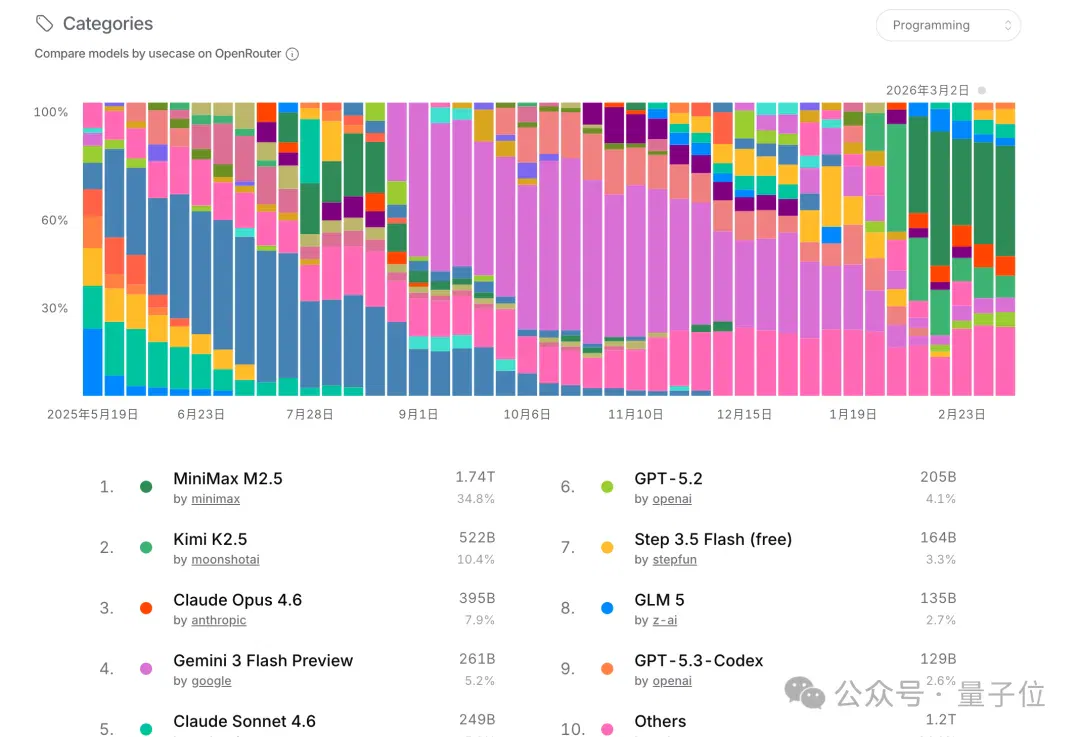Click the orange GPT-5.3-Codex legend dot
The width and height of the screenshot is (1080, 737).
(607, 669)
